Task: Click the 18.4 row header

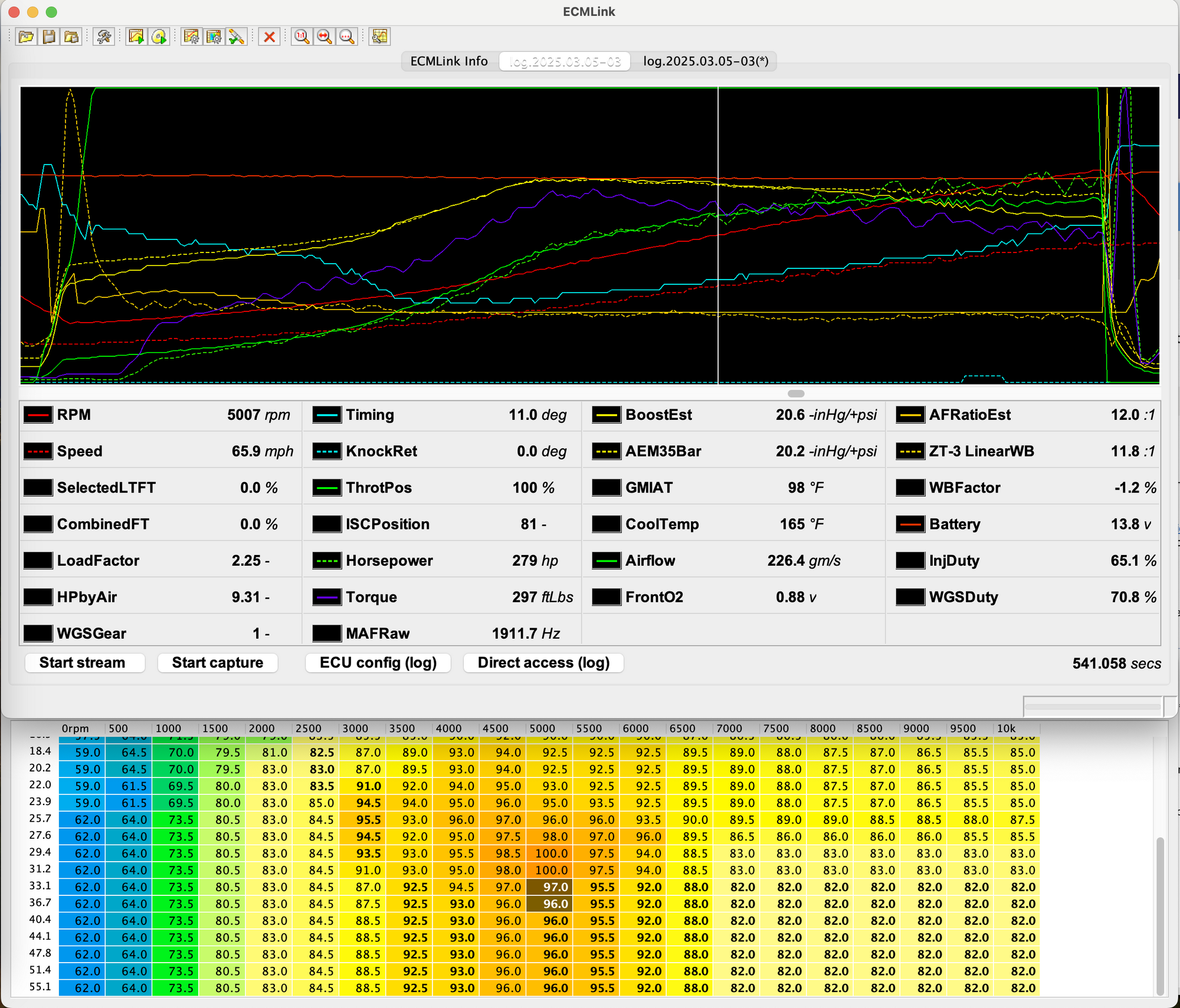Action: click(x=40, y=751)
